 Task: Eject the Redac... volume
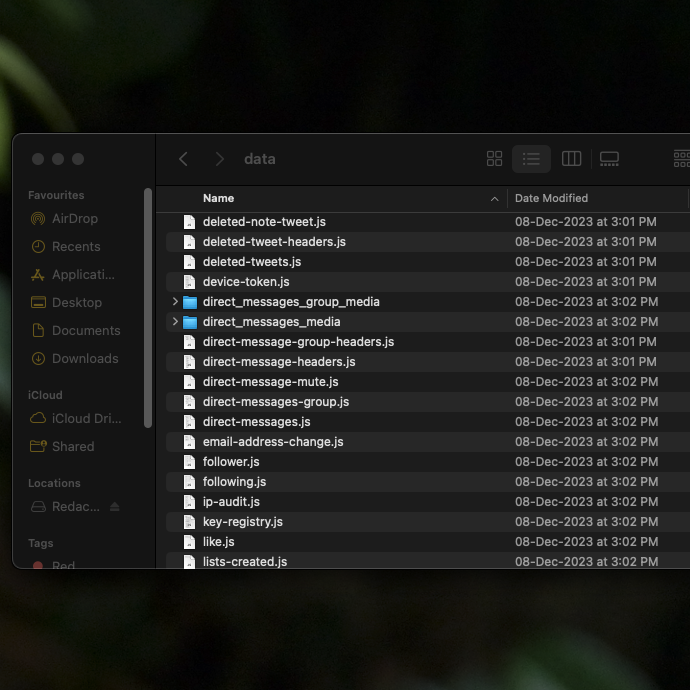point(115,507)
